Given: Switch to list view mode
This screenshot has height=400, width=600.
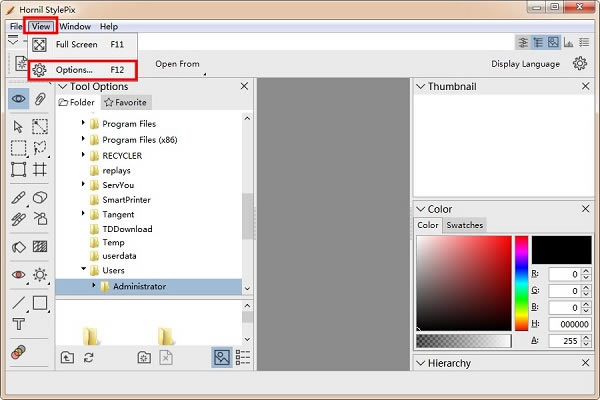Looking at the screenshot, I should click(243, 357).
